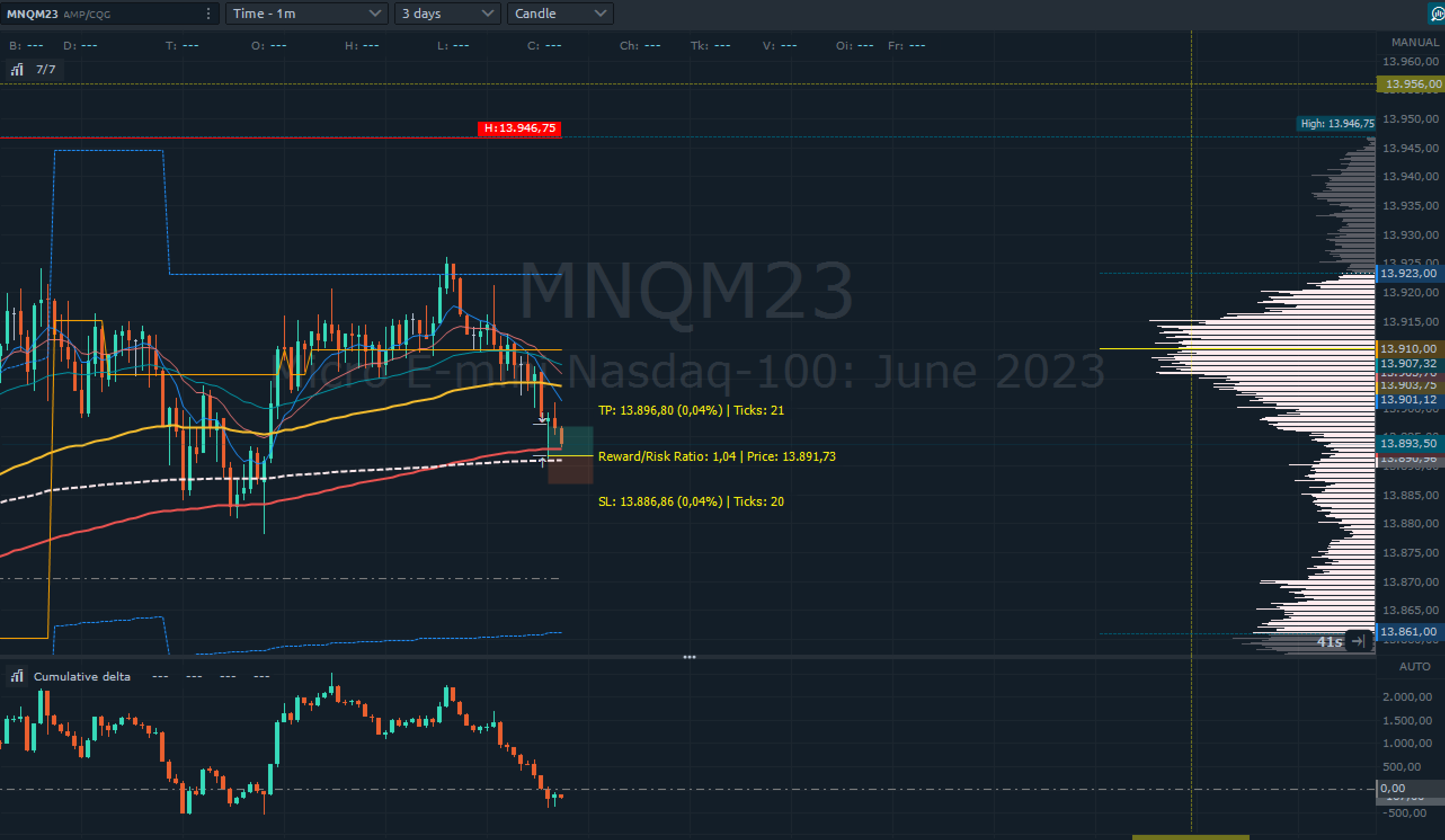Click the Reward/Risk Ratio: 1,04 label
Image resolution: width=1445 pixels, height=840 pixels.
tap(717, 456)
